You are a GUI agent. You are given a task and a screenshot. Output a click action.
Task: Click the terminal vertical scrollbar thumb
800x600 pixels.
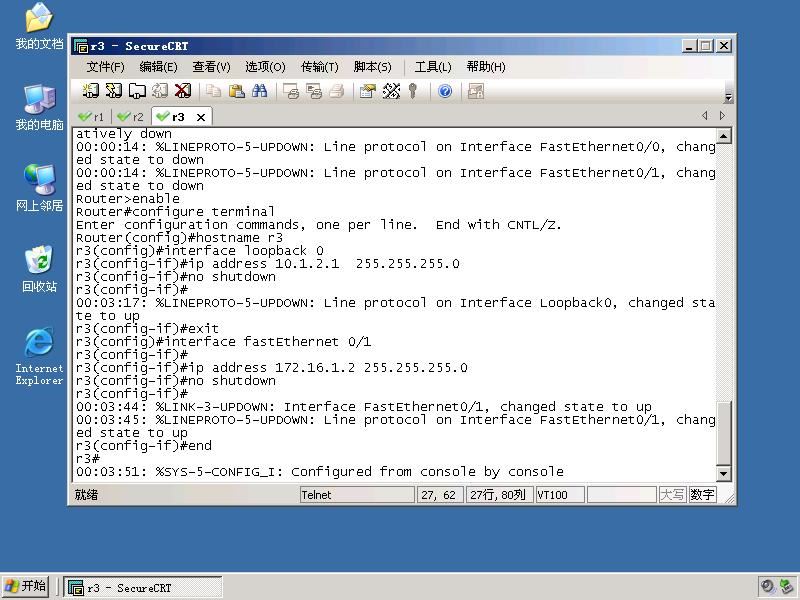tap(724, 433)
